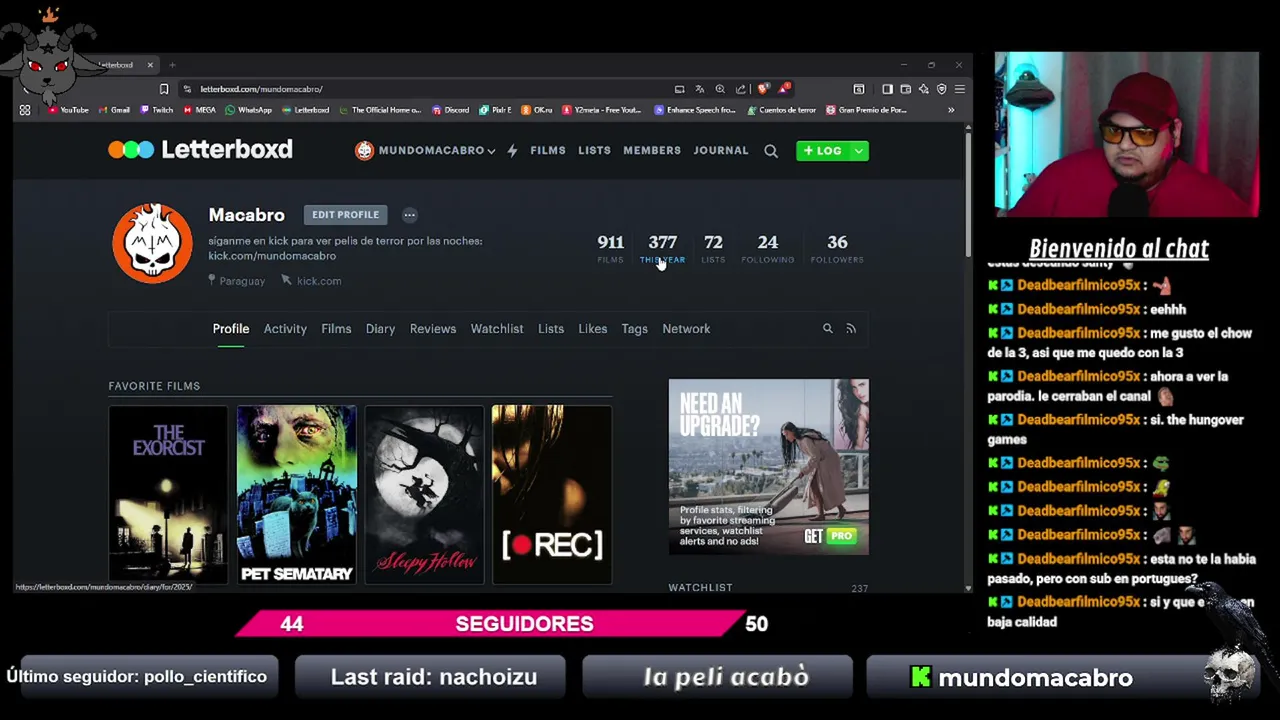This screenshot has width=1280, height=720.
Task: Switch to the Network tab
Action: 686,328
